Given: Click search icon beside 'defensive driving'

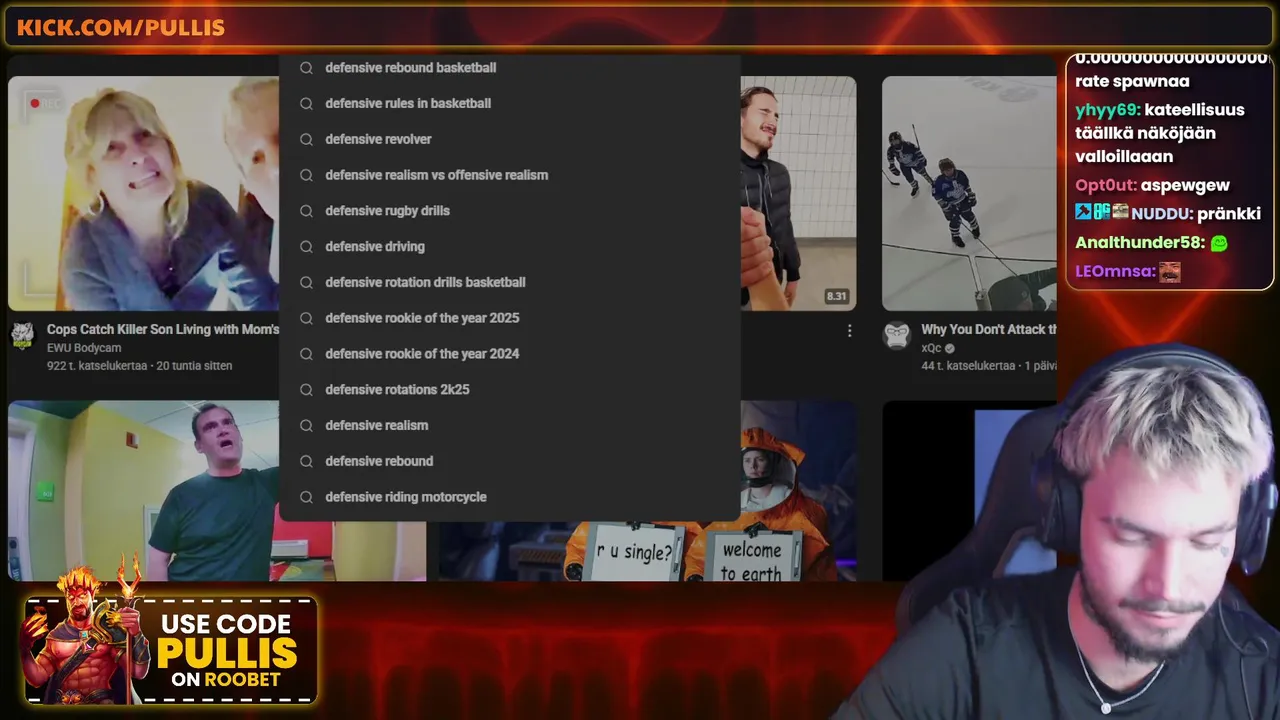Looking at the screenshot, I should tap(307, 247).
